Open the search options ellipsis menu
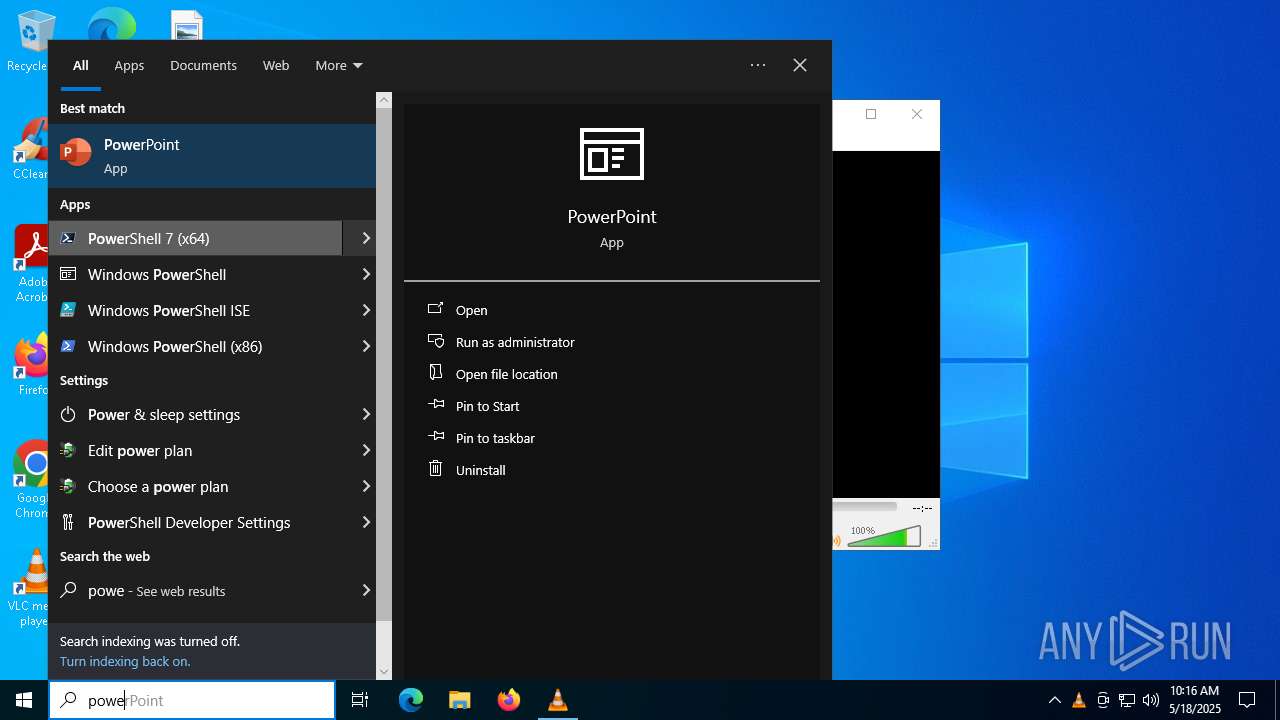1280x720 pixels. (758, 65)
